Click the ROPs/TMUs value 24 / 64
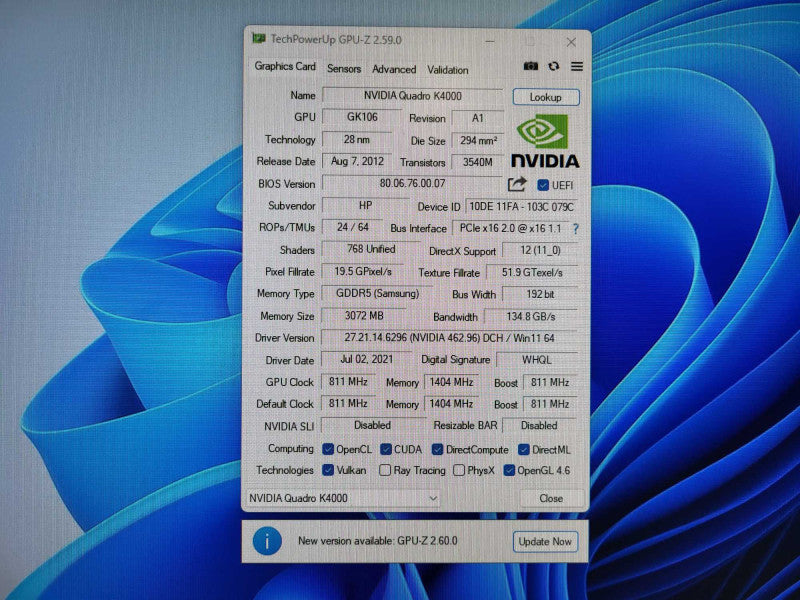Viewport: 800px width, 600px height. 353,227
